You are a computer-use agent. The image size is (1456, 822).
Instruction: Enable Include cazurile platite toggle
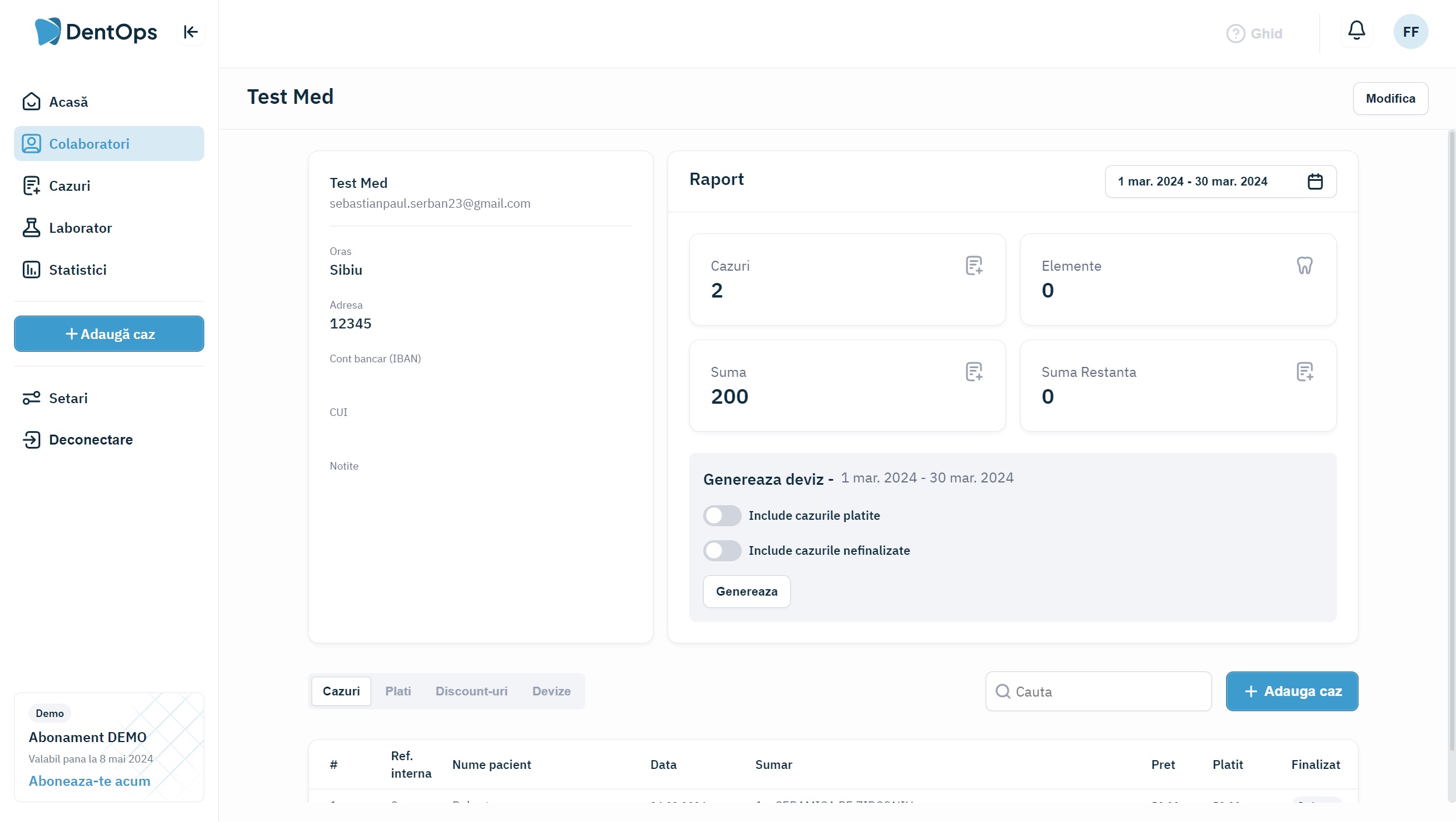pos(722,516)
